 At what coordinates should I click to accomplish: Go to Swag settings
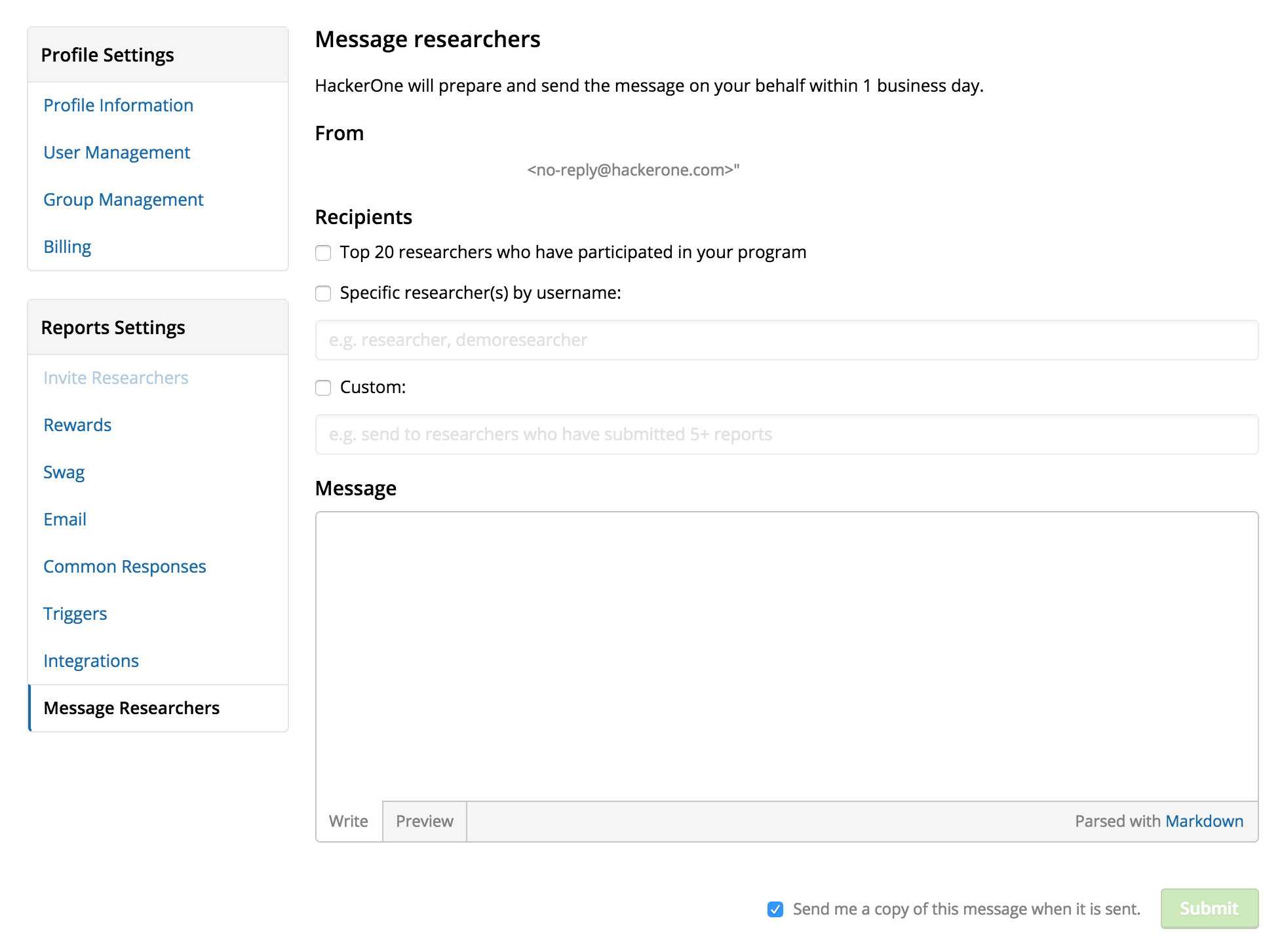click(64, 472)
